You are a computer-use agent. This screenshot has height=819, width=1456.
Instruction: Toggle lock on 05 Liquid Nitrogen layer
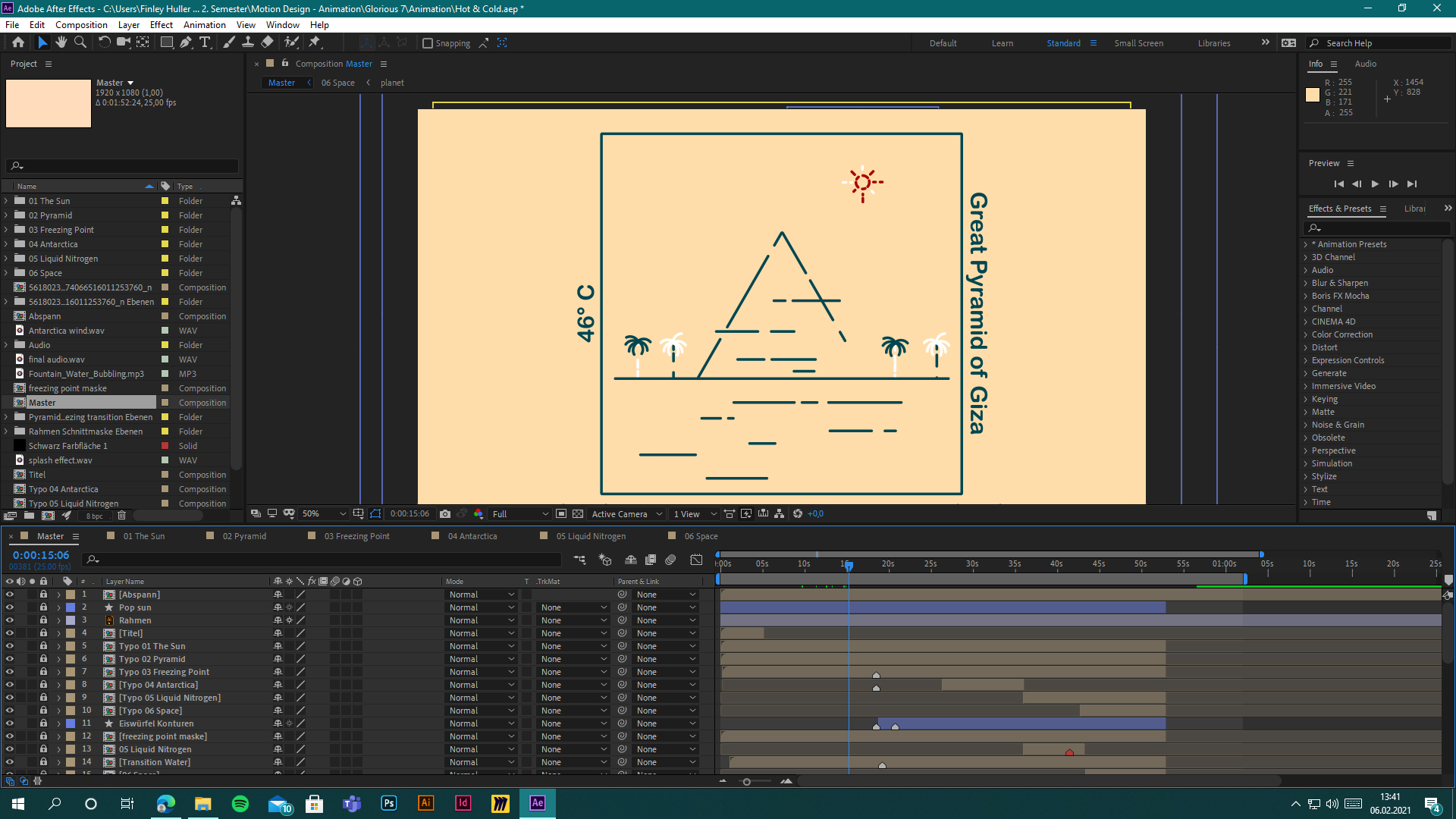pyautogui.click(x=43, y=749)
